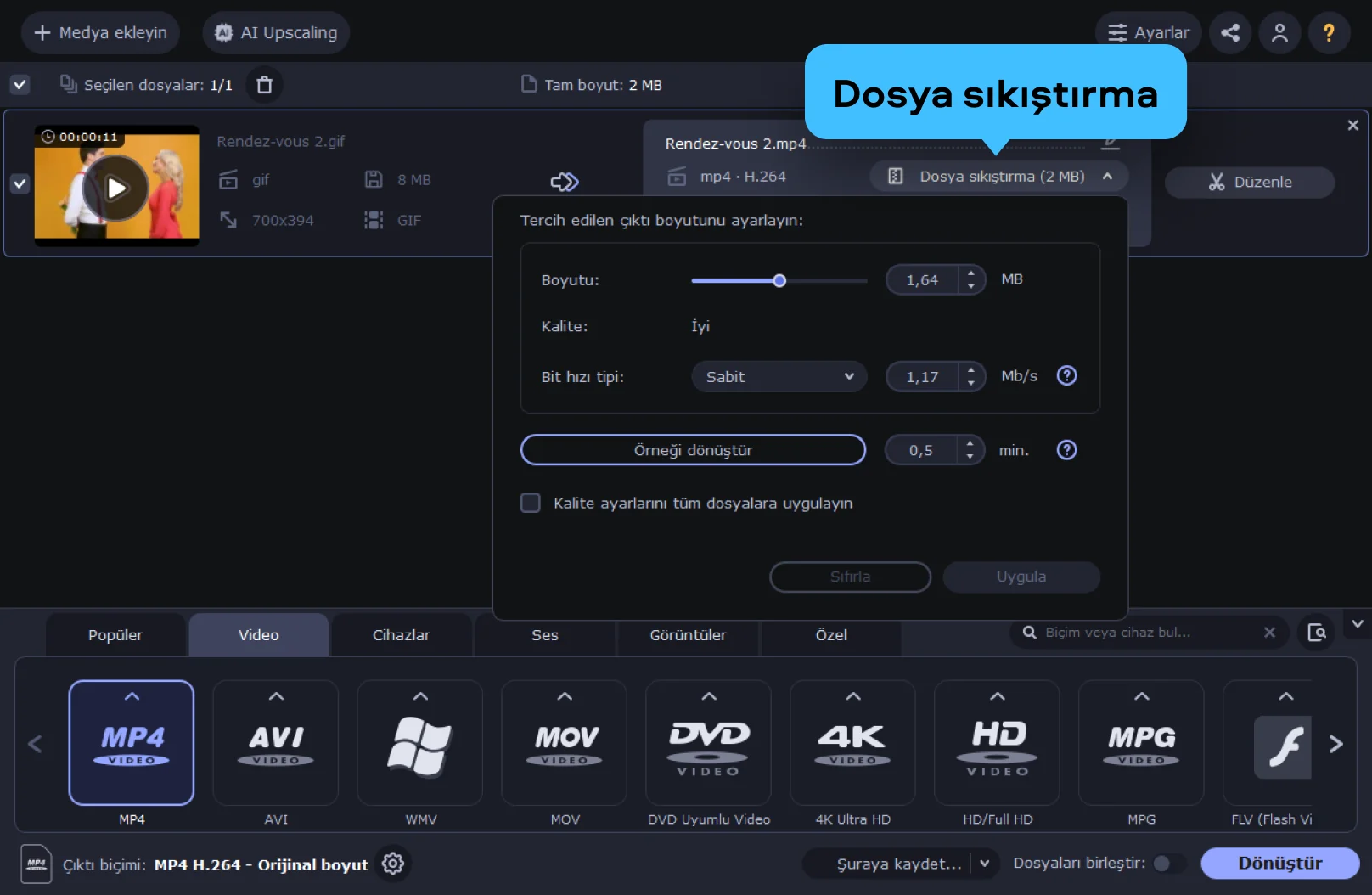Viewport: 1372px width, 895px height.
Task: Click the share icon in top bar
Action: point(1229,33)
